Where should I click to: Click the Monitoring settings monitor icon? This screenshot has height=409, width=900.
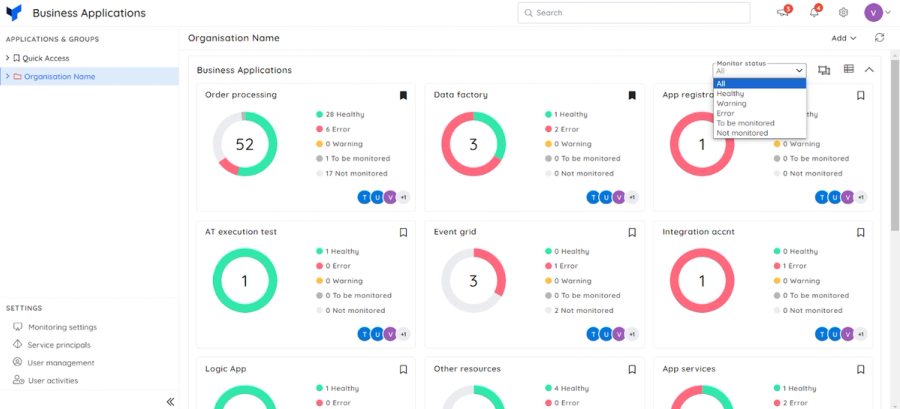[17, 327]
